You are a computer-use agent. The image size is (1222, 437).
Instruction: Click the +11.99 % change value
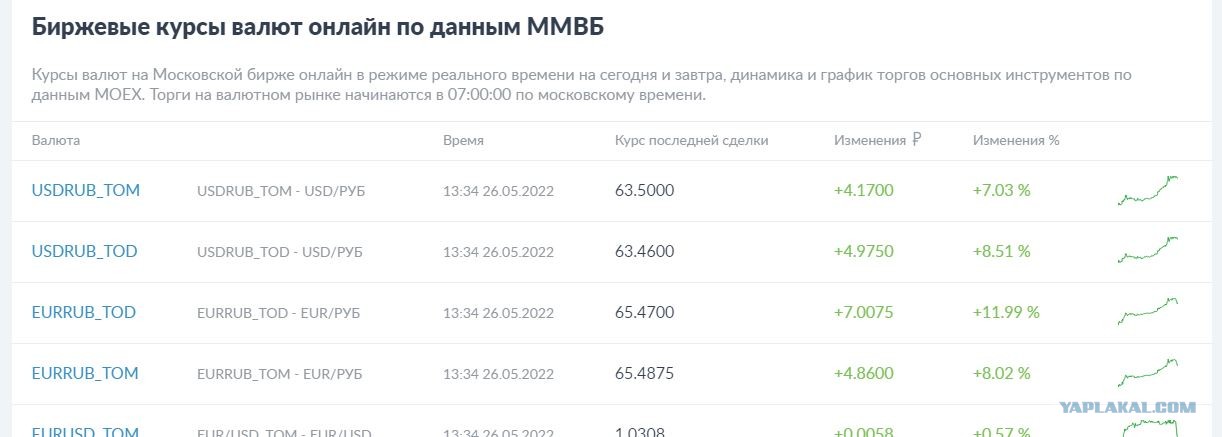[1006, 312]
